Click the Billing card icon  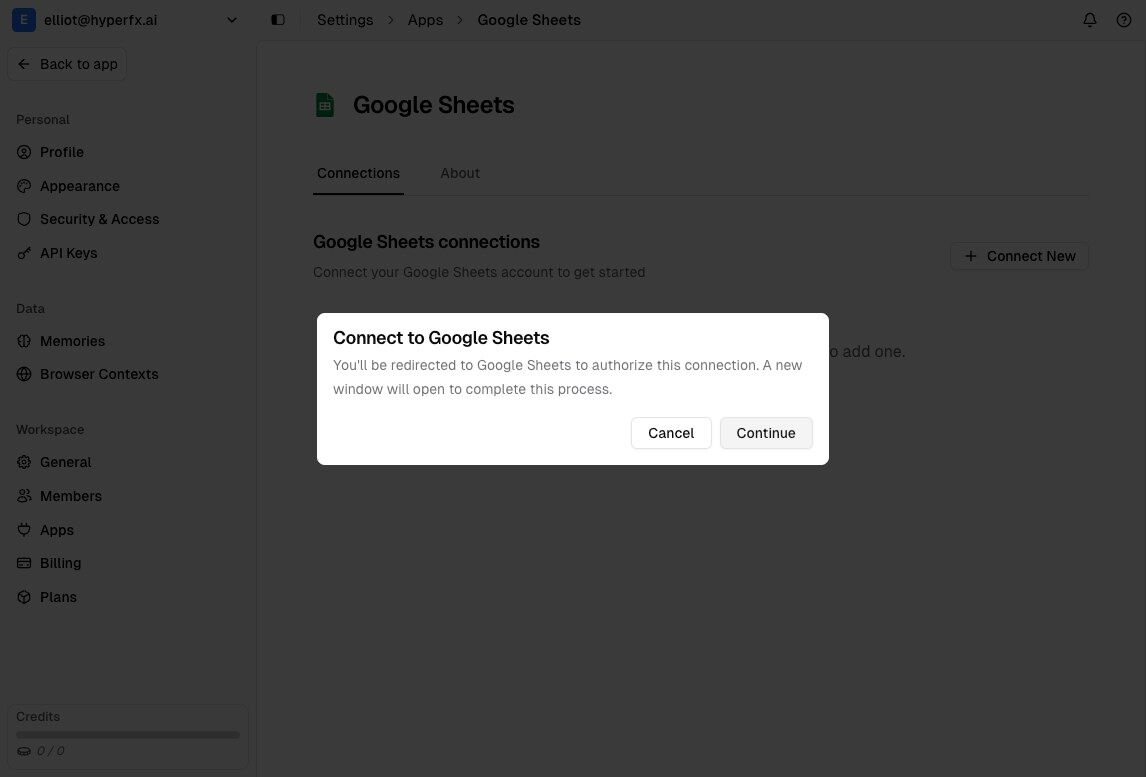point(24,563)
